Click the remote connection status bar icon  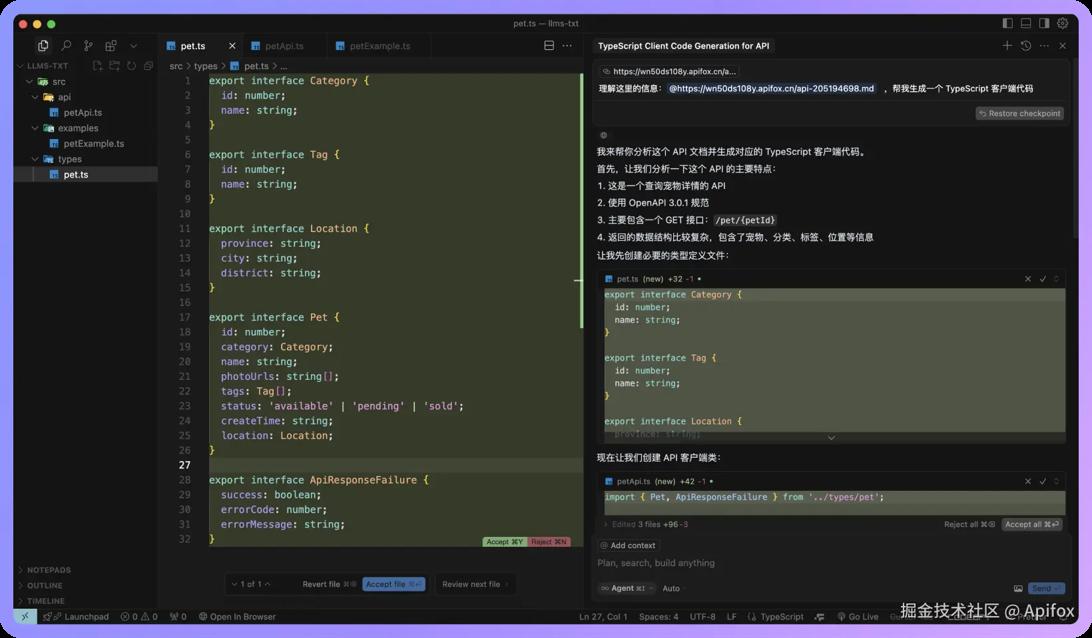[25, 616]
